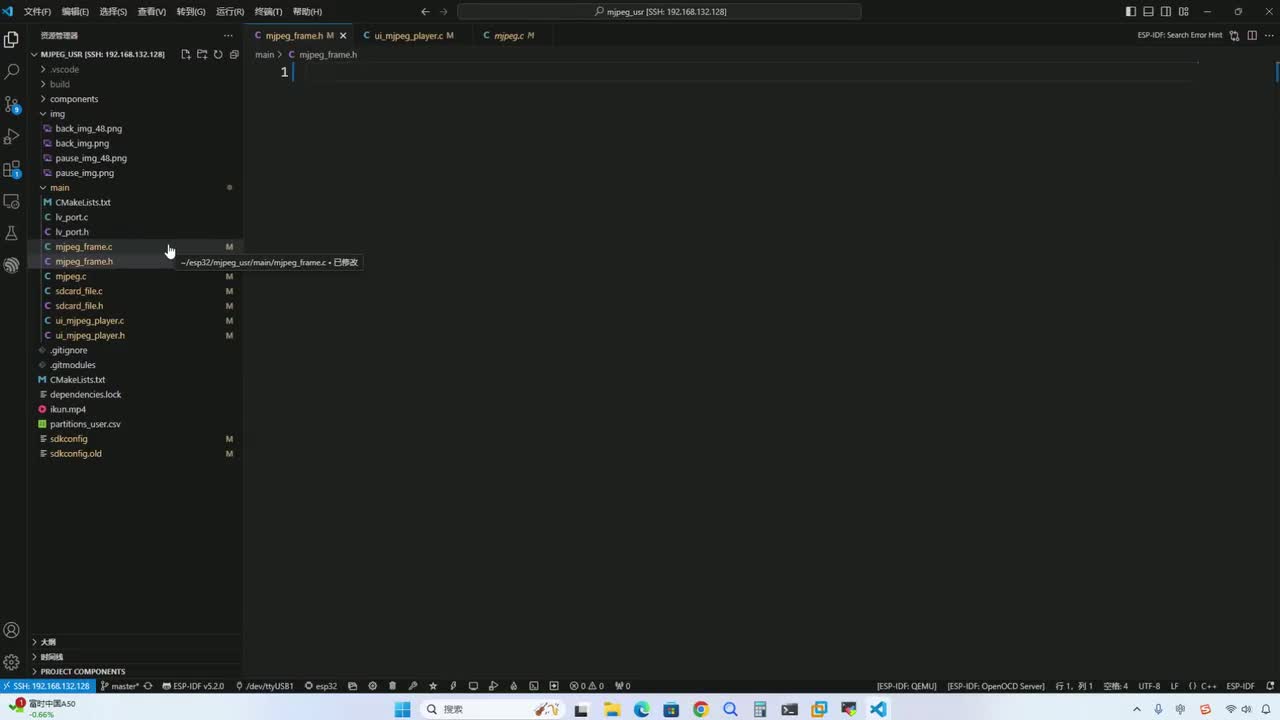Image resolution: width=1280 pixels, height=720 pixels.
Task: Select the /dev/ttyUSB1 serial port
Action: tap(265, 686)
